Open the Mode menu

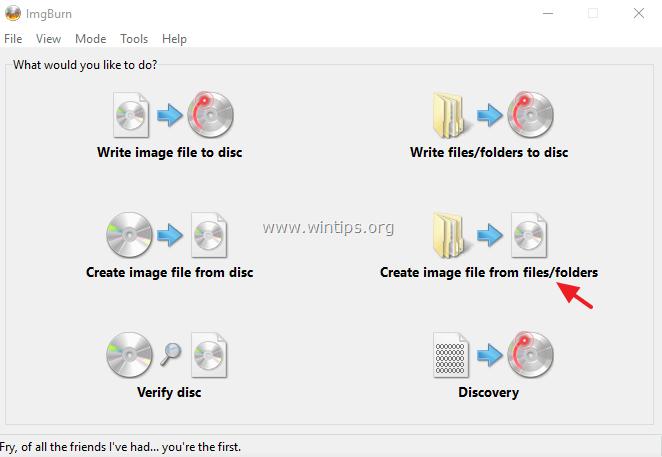point(90,39)
